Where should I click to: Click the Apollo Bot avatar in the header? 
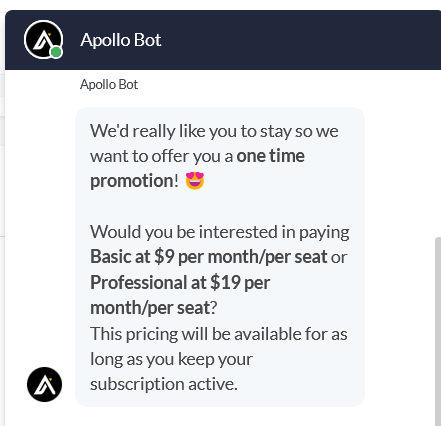(x=43, y=40)
